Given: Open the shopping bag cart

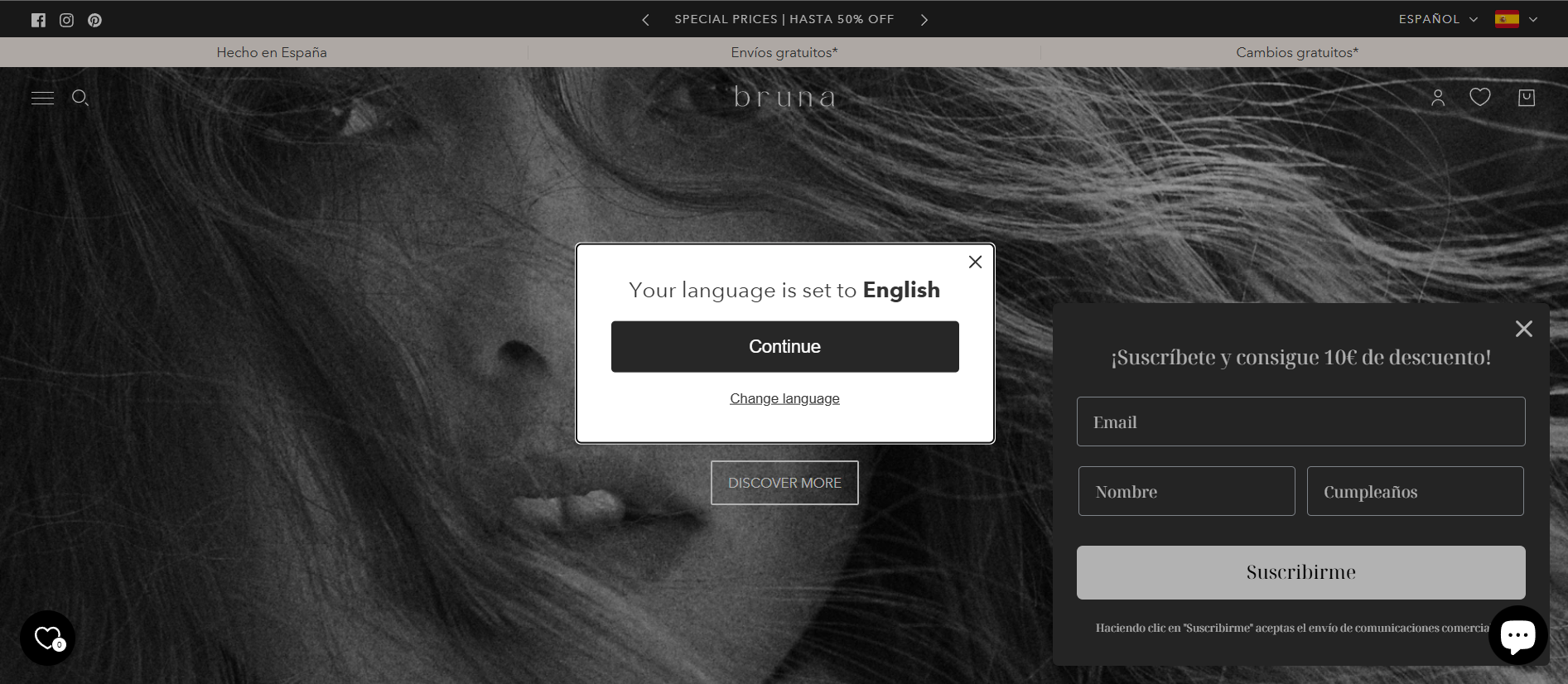Looking at the screenshot, I should pos(1527,98).
